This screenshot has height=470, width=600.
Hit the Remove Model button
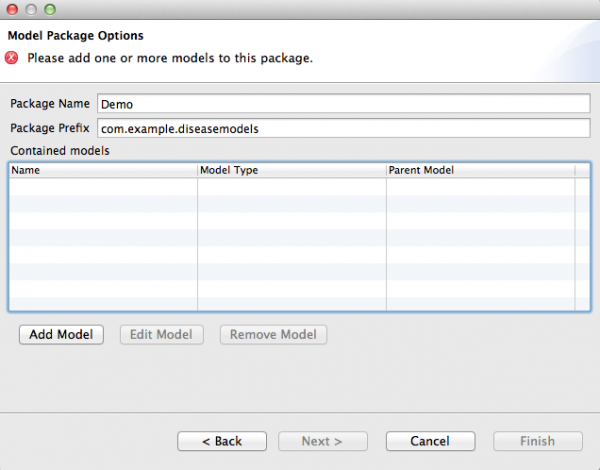pos(273,334)
